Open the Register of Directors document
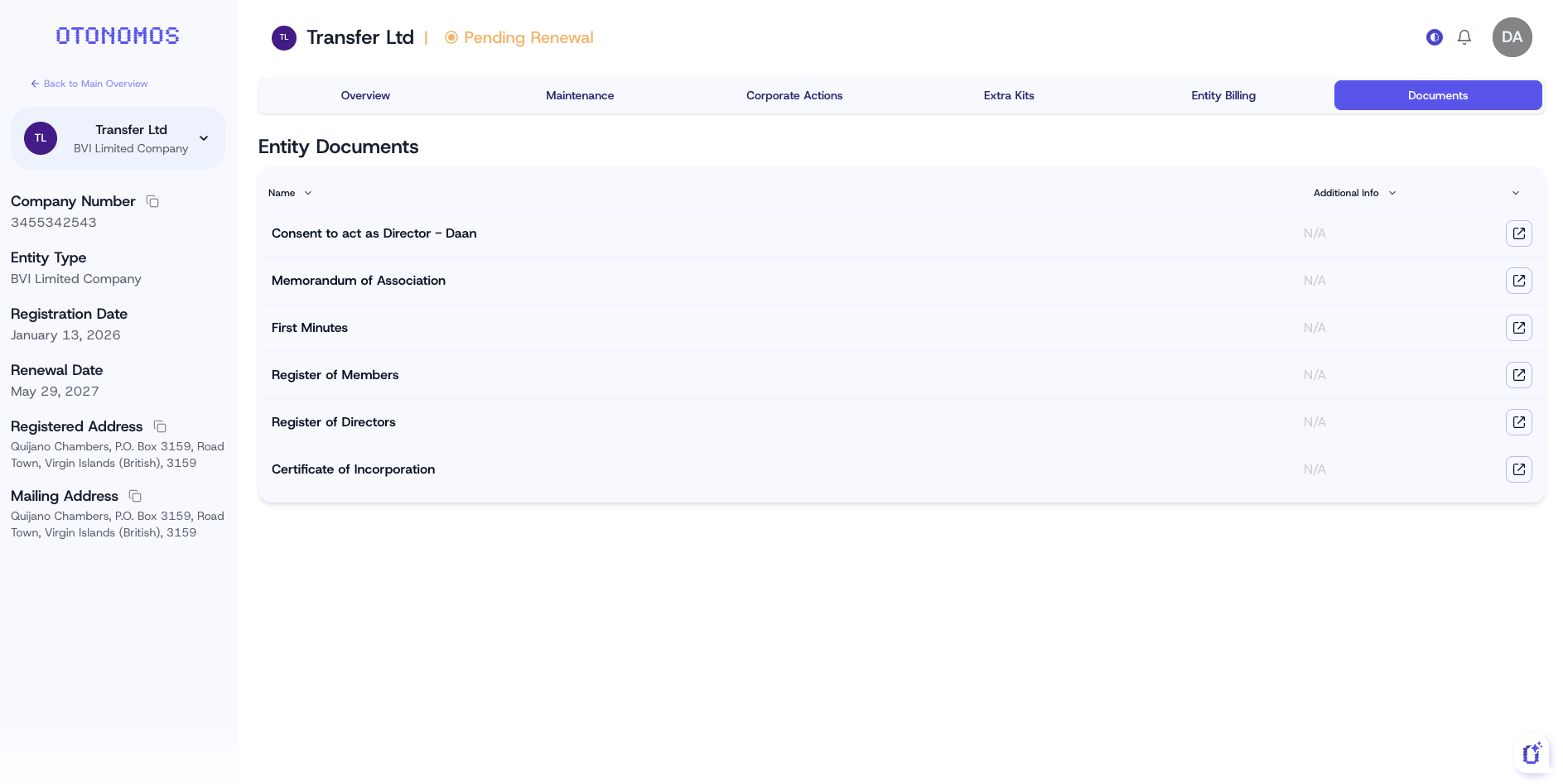 point(1518,422)
